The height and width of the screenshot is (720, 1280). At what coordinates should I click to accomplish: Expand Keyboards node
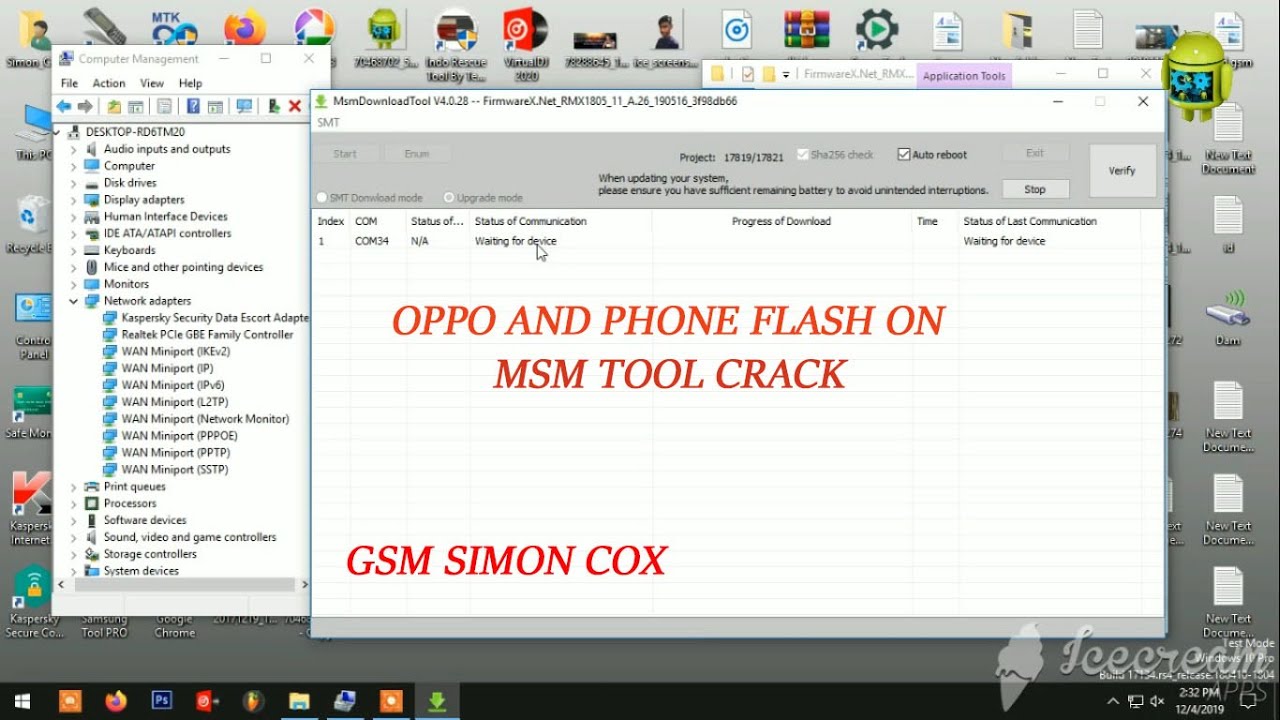(74, 251)
